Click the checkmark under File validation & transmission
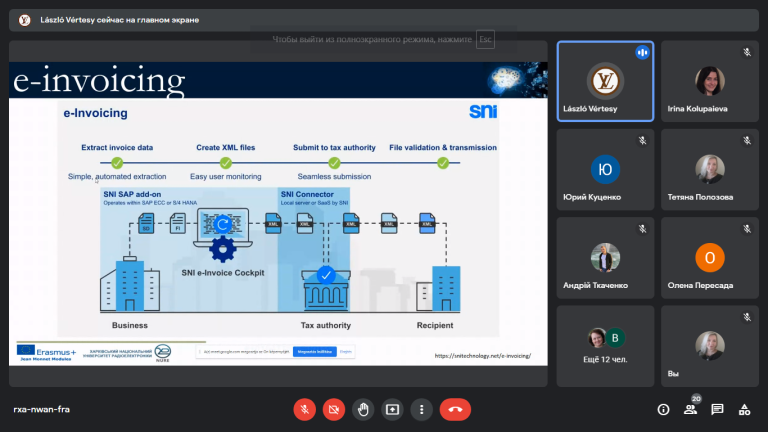The height and width of the screenshot is (432, 768). 443,163
